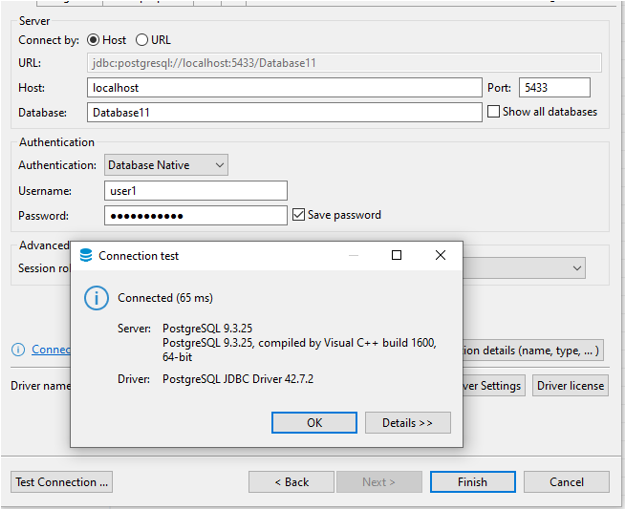Cancel the connection wizard
Viewport: 626px width, 509px height.
point(567,482)
